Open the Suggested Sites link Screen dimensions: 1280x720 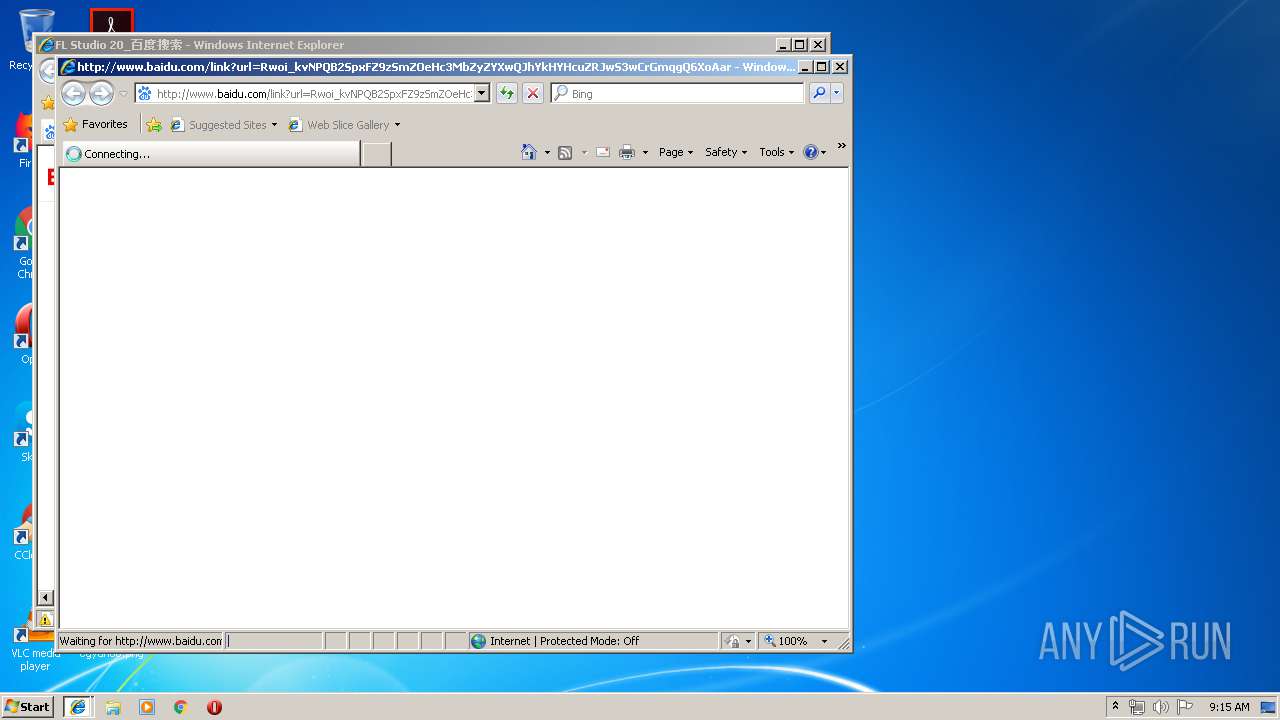(x=223, y=125)
